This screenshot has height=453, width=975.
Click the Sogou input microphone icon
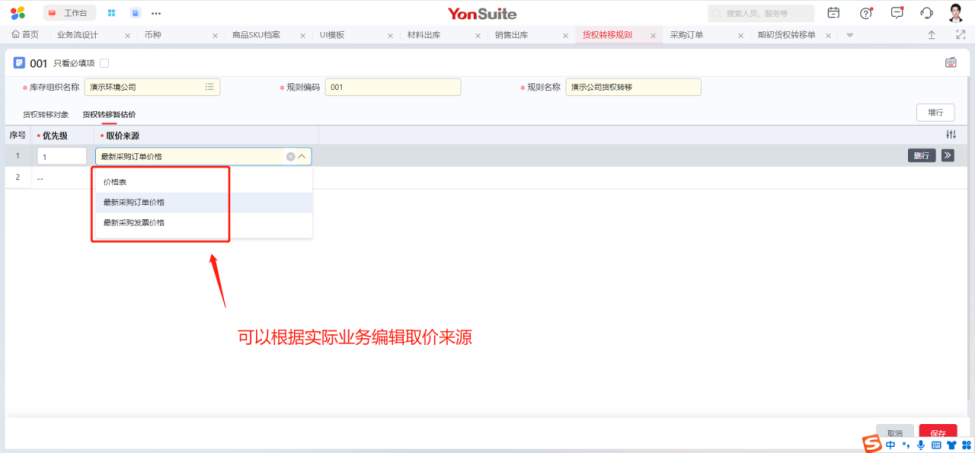pos(922,444)
